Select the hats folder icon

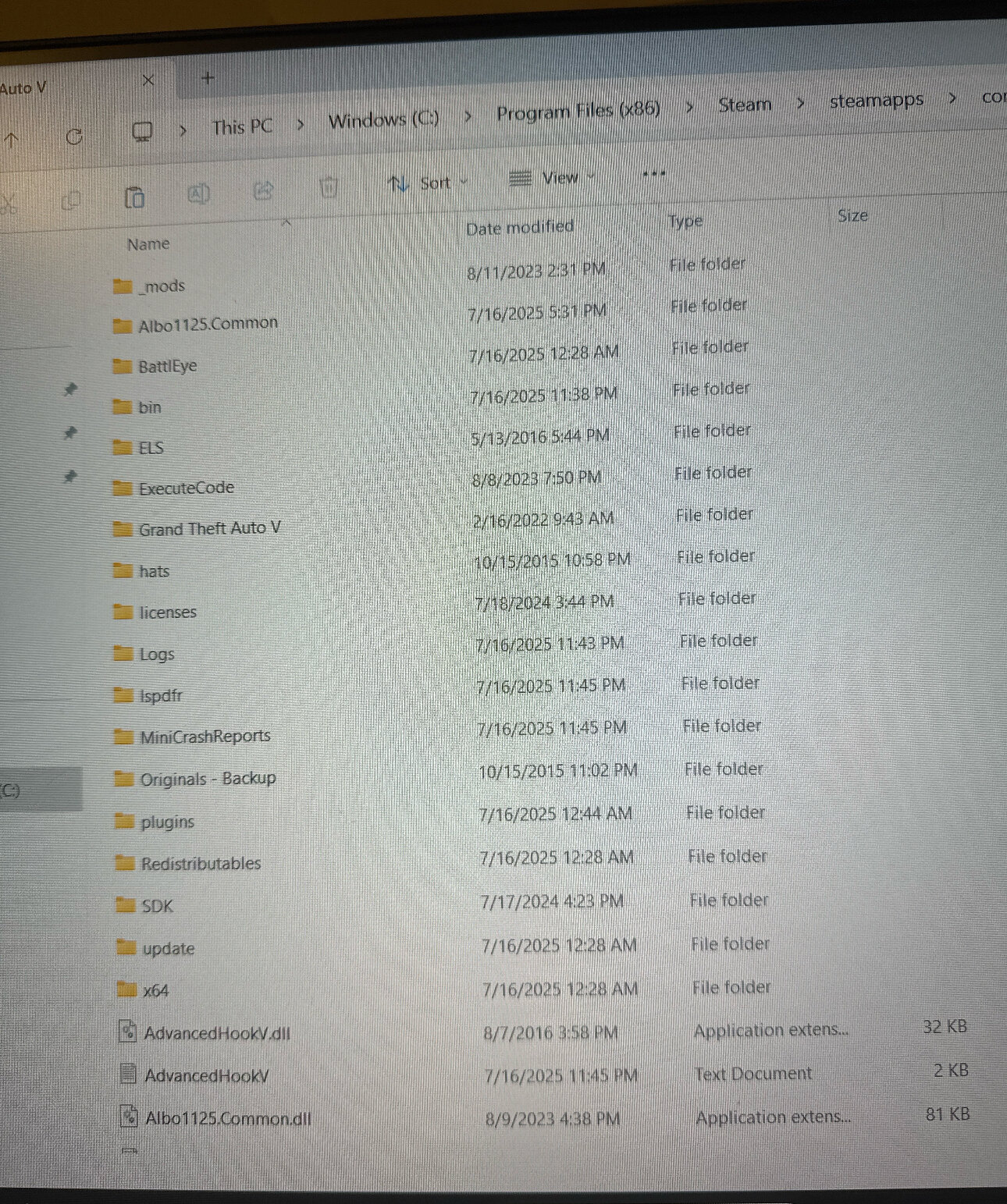coord(123,570)
